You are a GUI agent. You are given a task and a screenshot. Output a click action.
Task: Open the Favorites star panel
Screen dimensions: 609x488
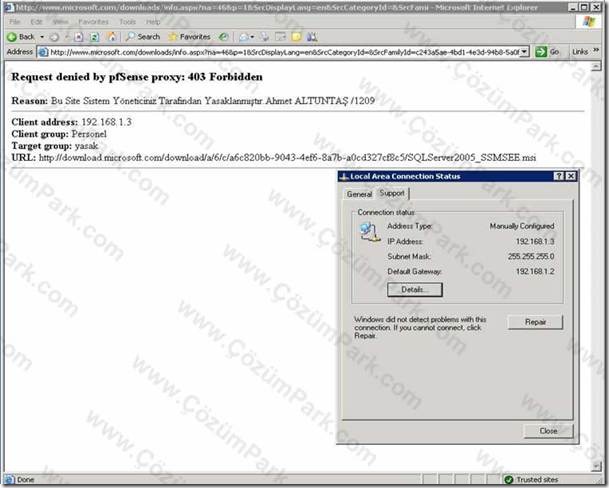(189, 37)
